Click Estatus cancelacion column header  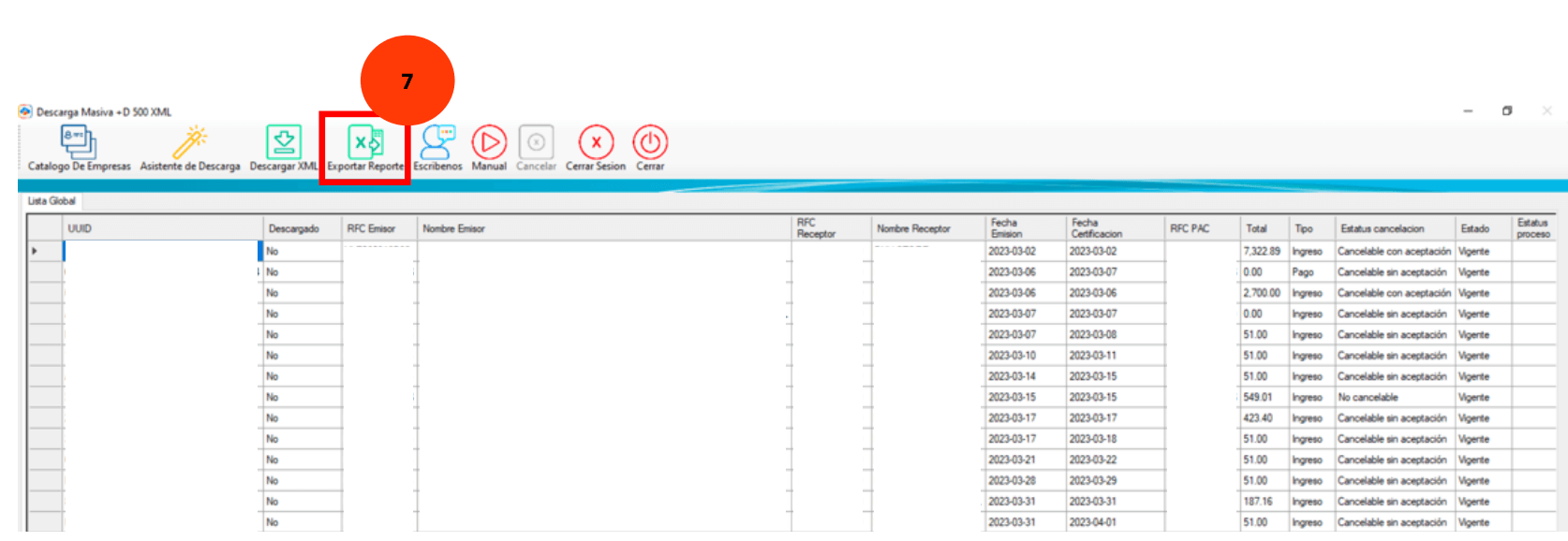click(x=1395, y=228)
